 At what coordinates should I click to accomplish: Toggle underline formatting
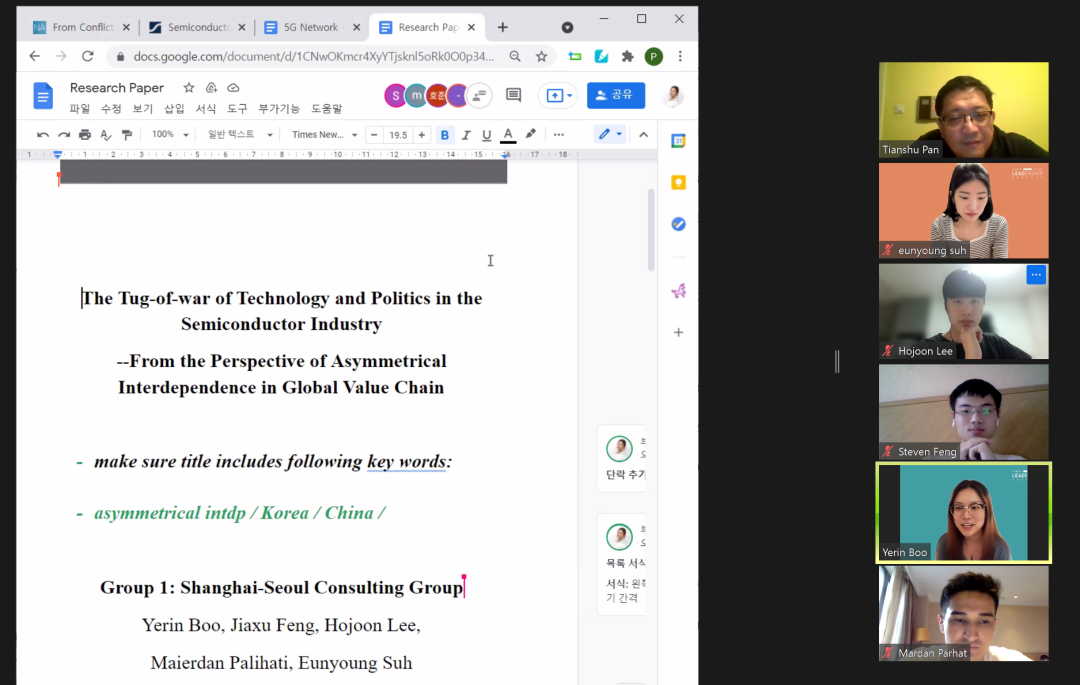486,135
